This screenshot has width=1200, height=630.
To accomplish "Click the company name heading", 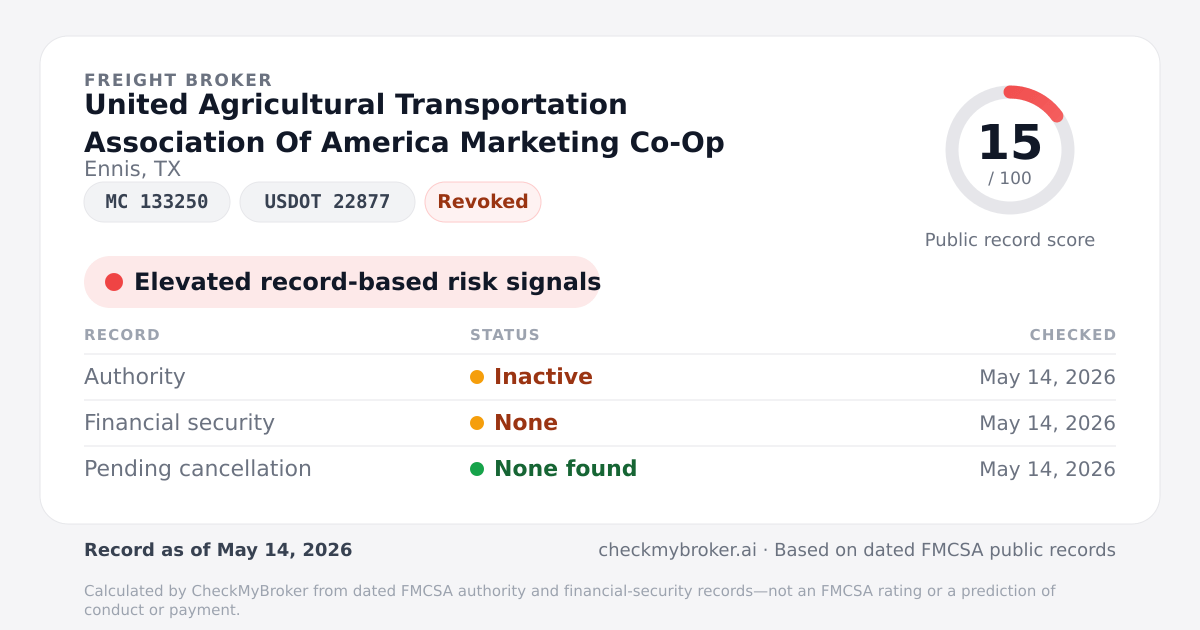I will click(404, 123).
